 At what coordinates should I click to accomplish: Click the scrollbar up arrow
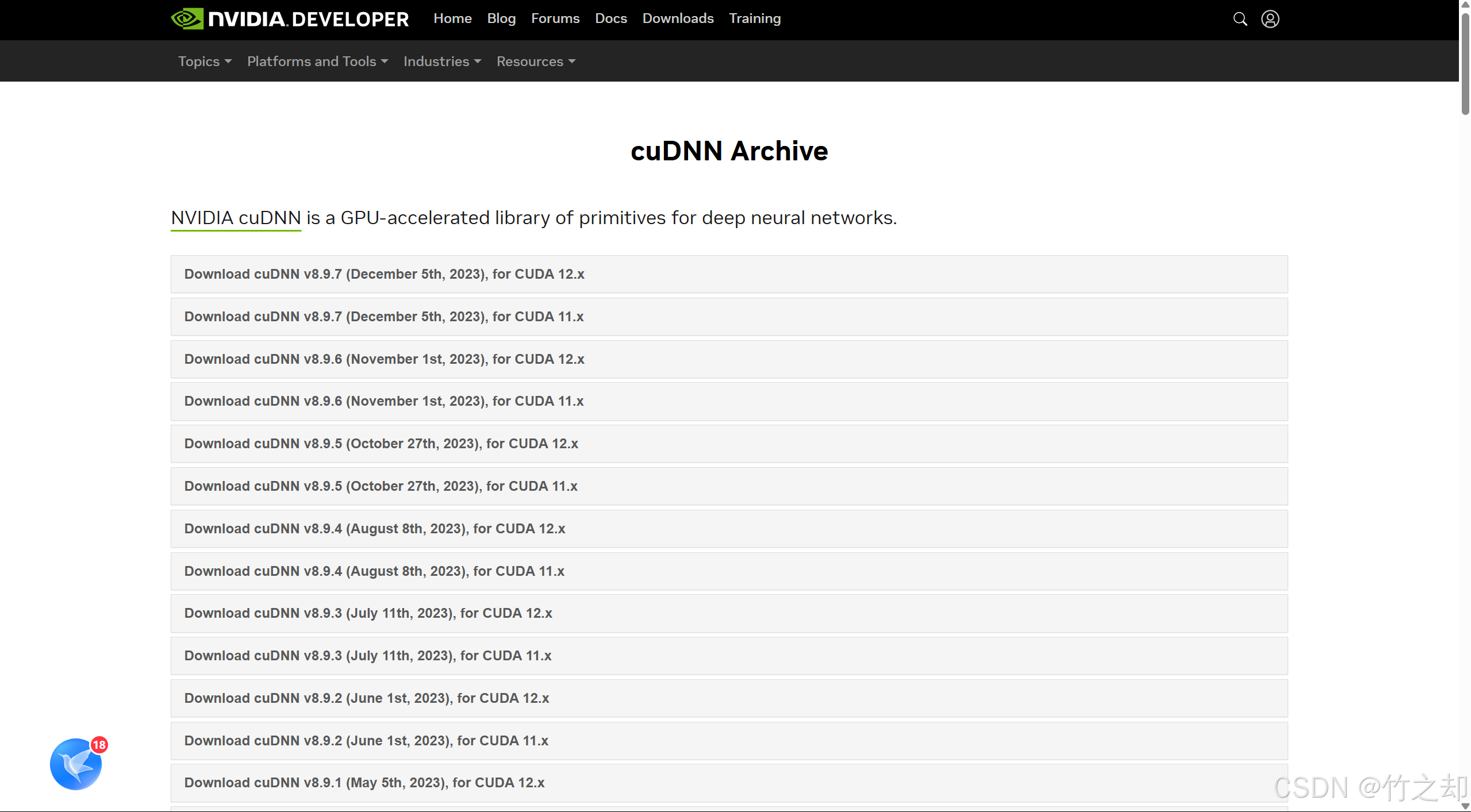pos(1465,5)
